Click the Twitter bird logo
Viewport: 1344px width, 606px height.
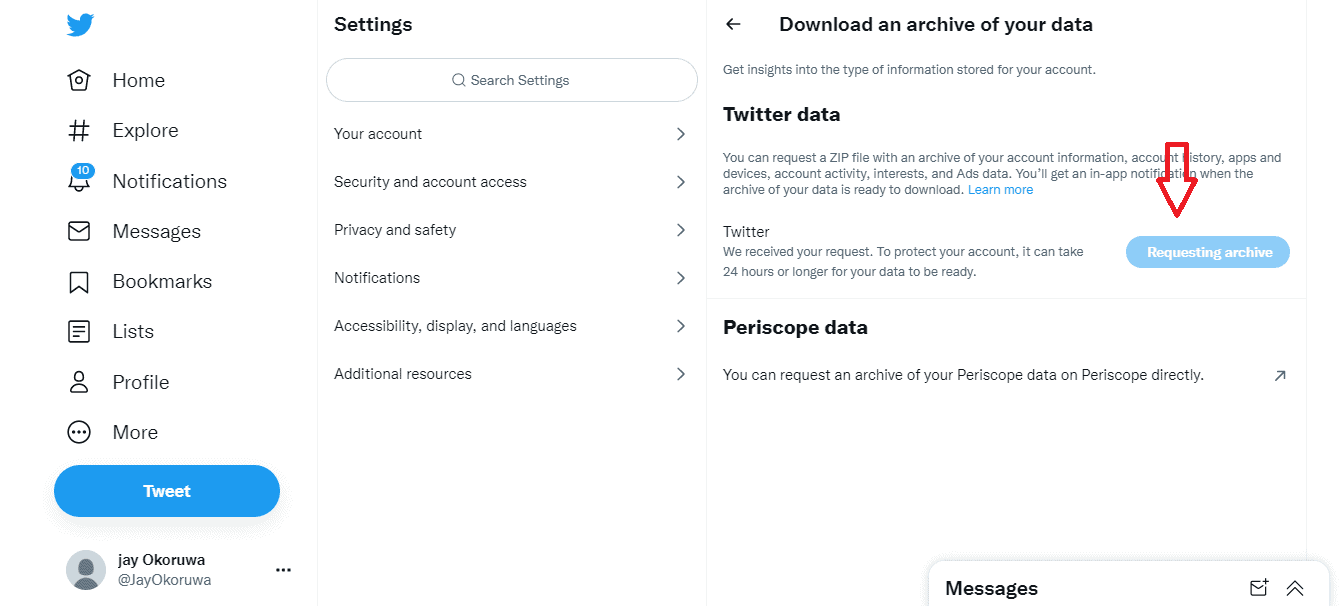point(79,25)
